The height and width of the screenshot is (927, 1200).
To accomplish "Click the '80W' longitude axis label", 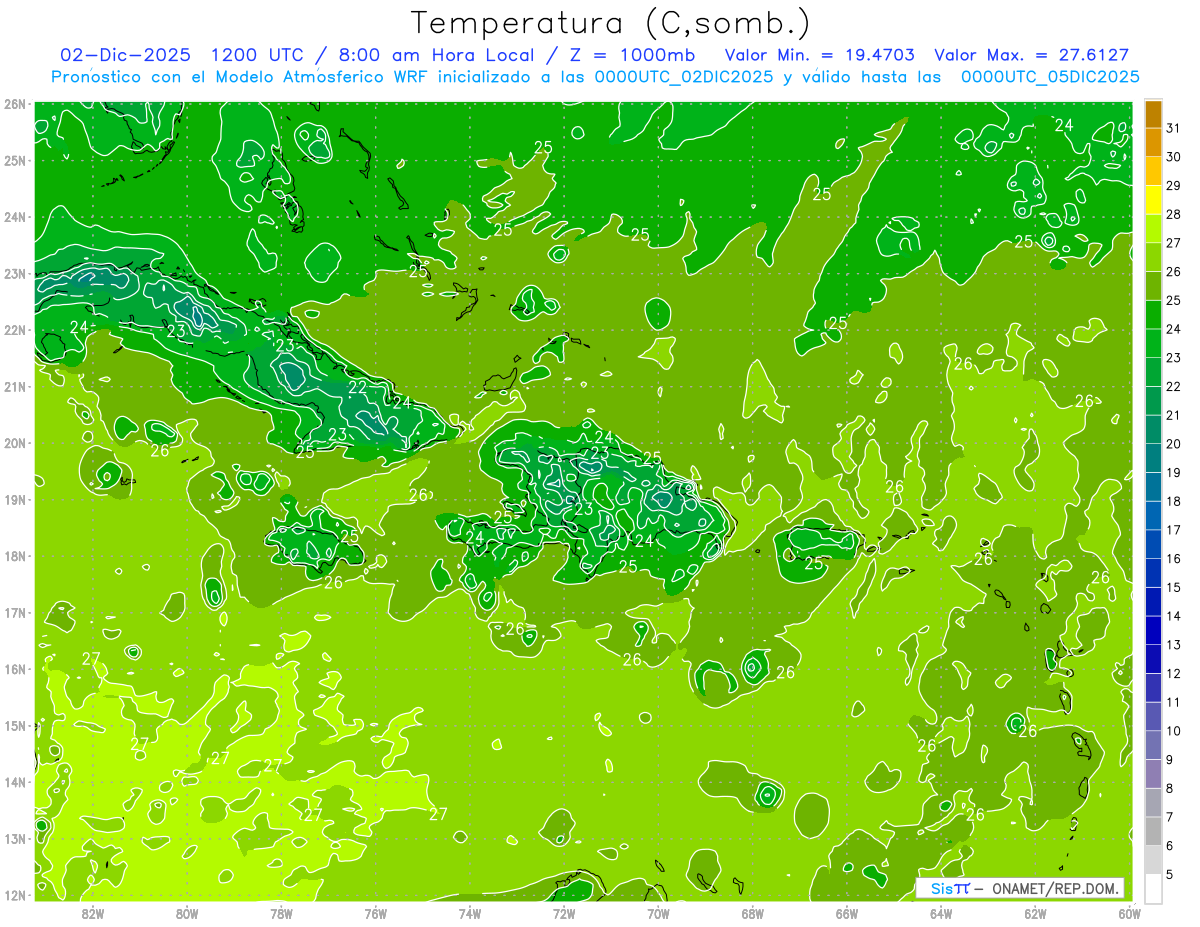I will [187, 913].
